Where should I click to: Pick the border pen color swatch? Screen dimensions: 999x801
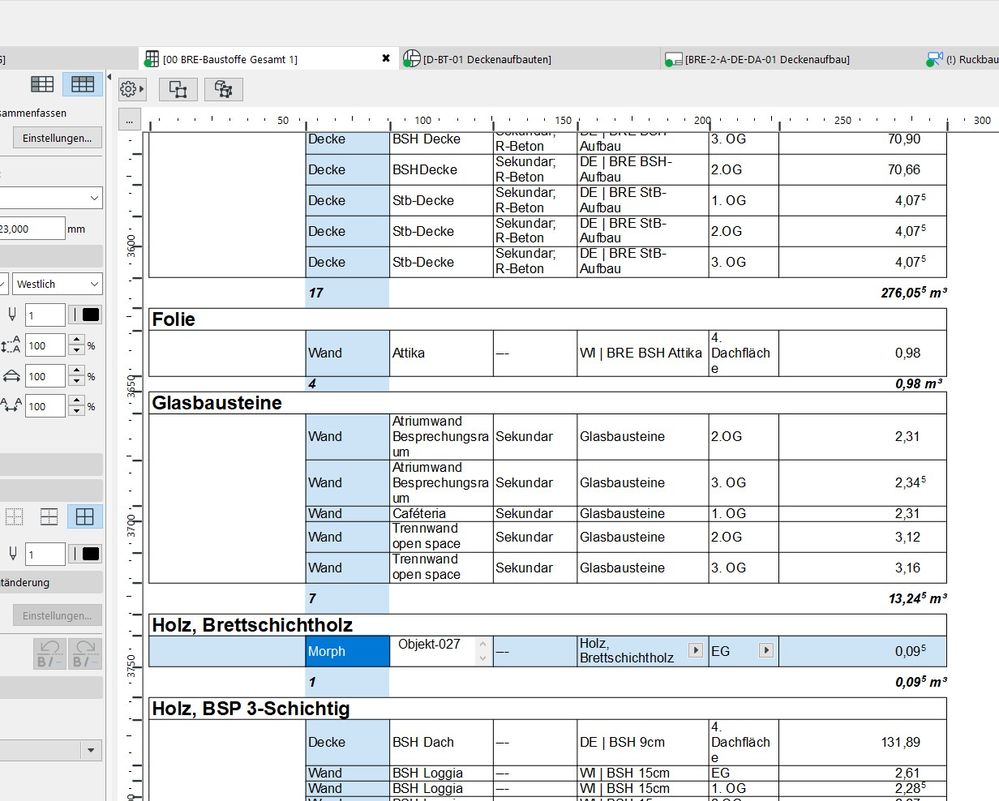click(x=90, y=554)
